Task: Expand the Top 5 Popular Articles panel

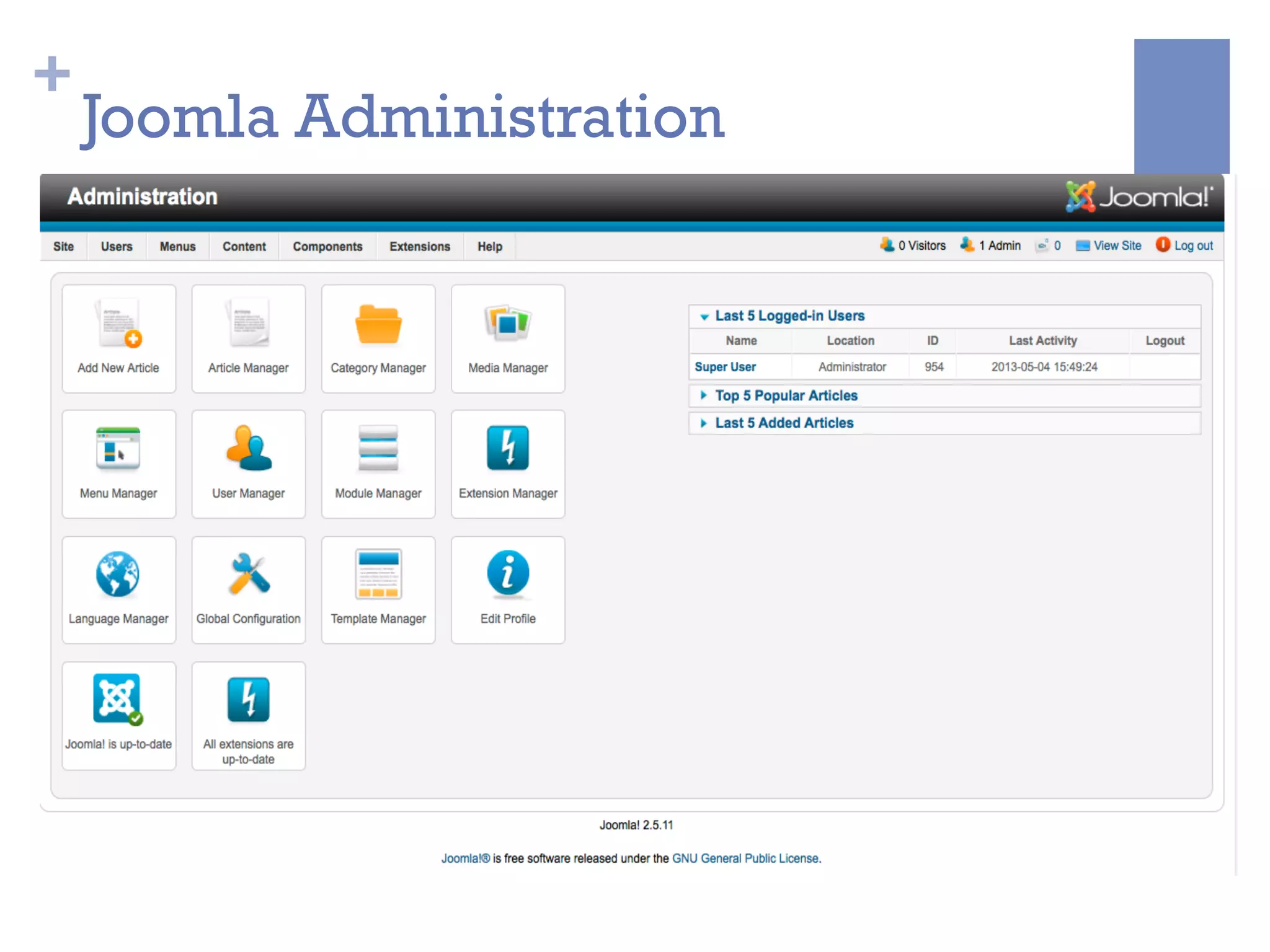Action: pos(944,395)
